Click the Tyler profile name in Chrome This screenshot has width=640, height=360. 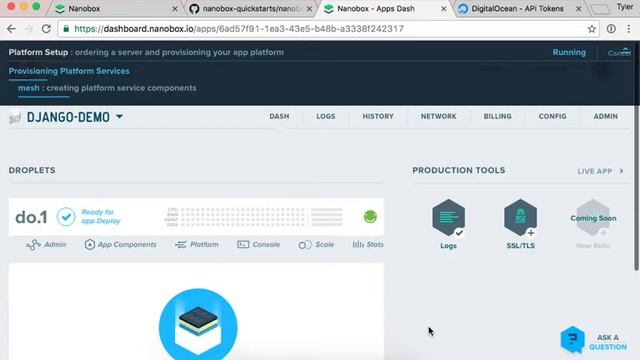click(x=625, y=7)
